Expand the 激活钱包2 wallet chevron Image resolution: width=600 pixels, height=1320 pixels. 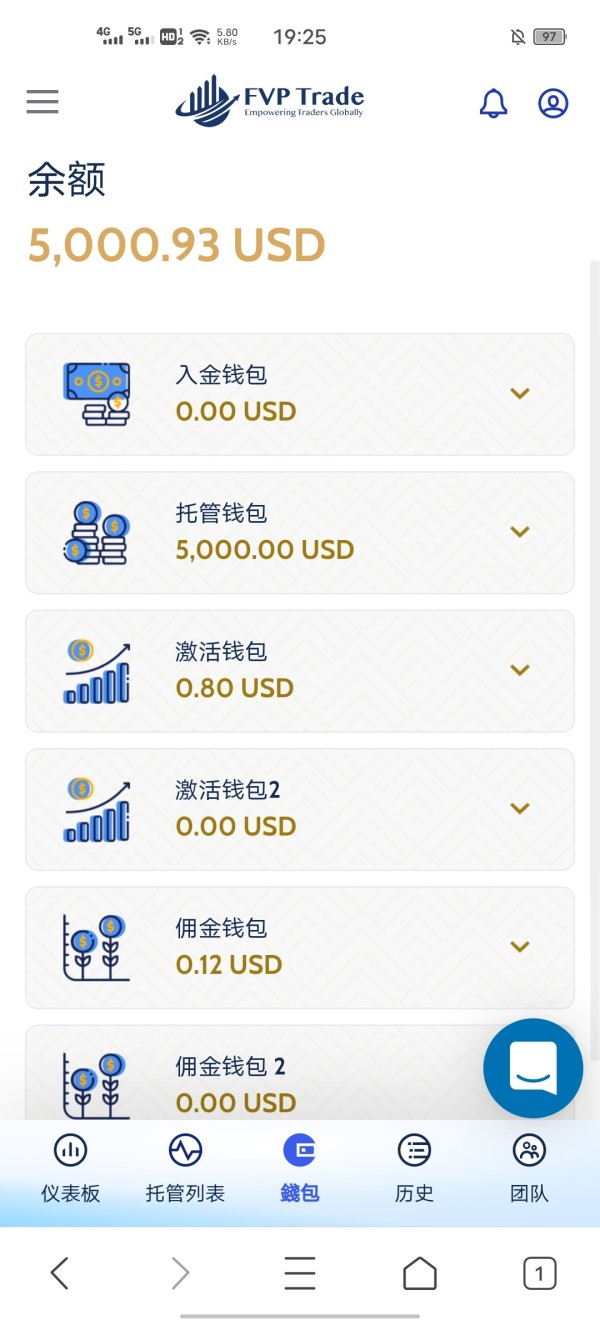tap(519, 808)
